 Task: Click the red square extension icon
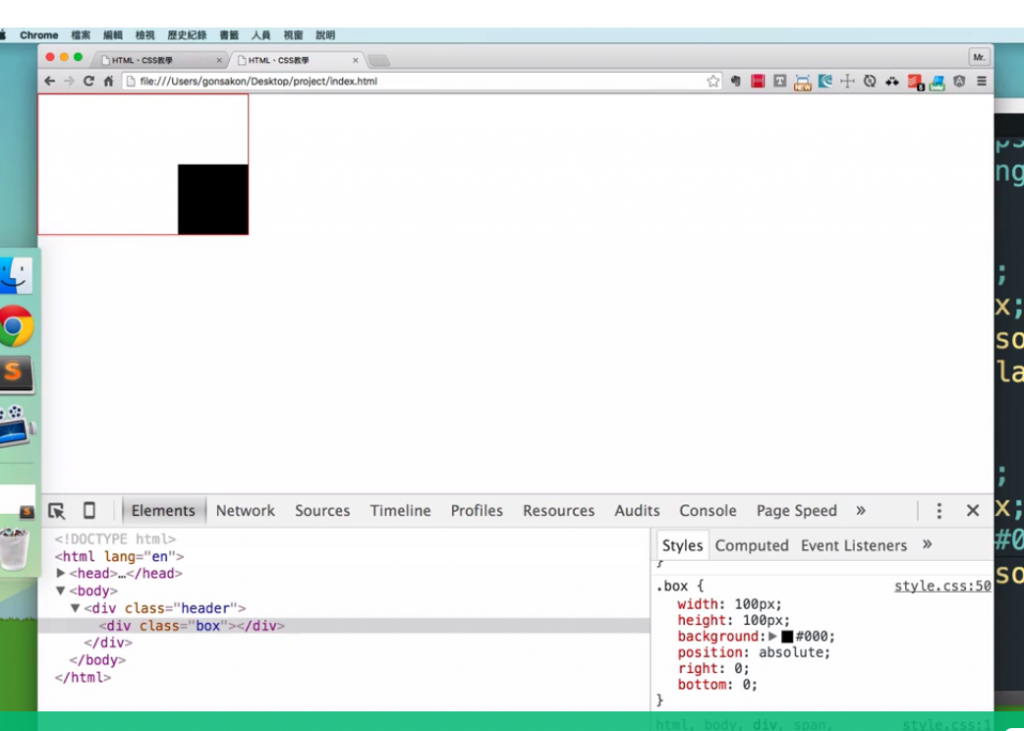tap(758, 81)
